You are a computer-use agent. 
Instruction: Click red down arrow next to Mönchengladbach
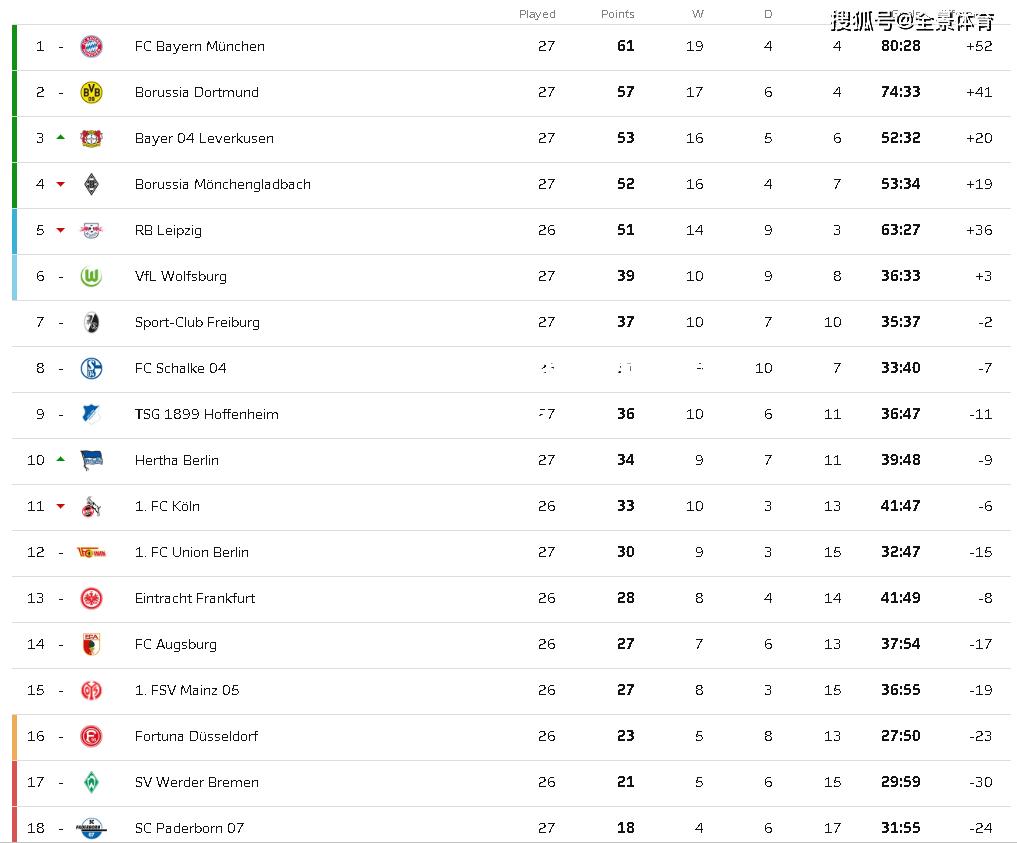(61, 184)
